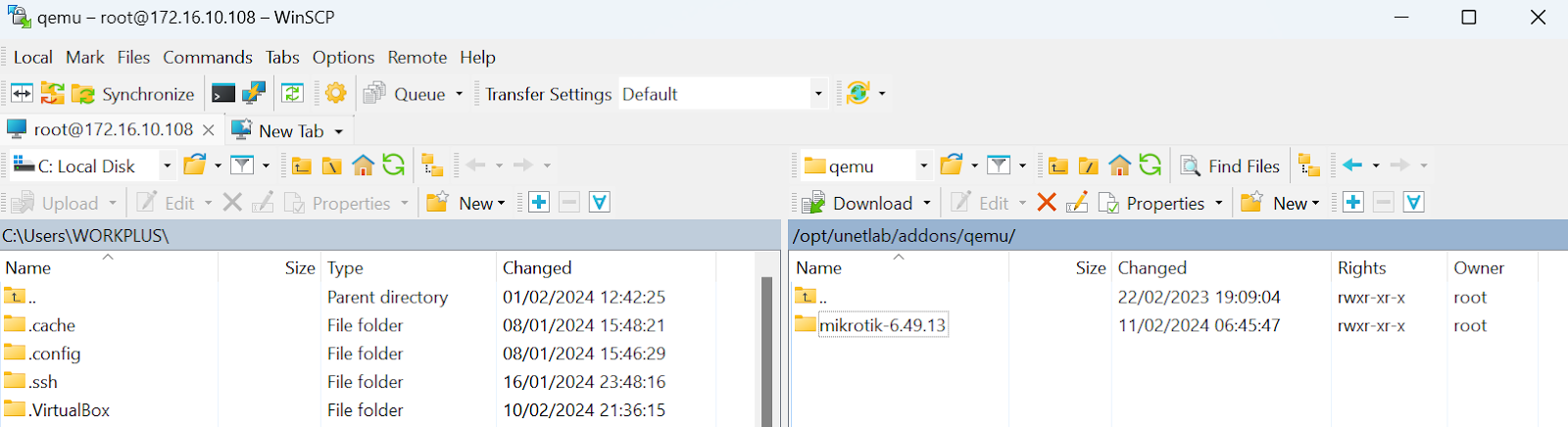Click the remote blue Back arrow

pos(1352,166)
